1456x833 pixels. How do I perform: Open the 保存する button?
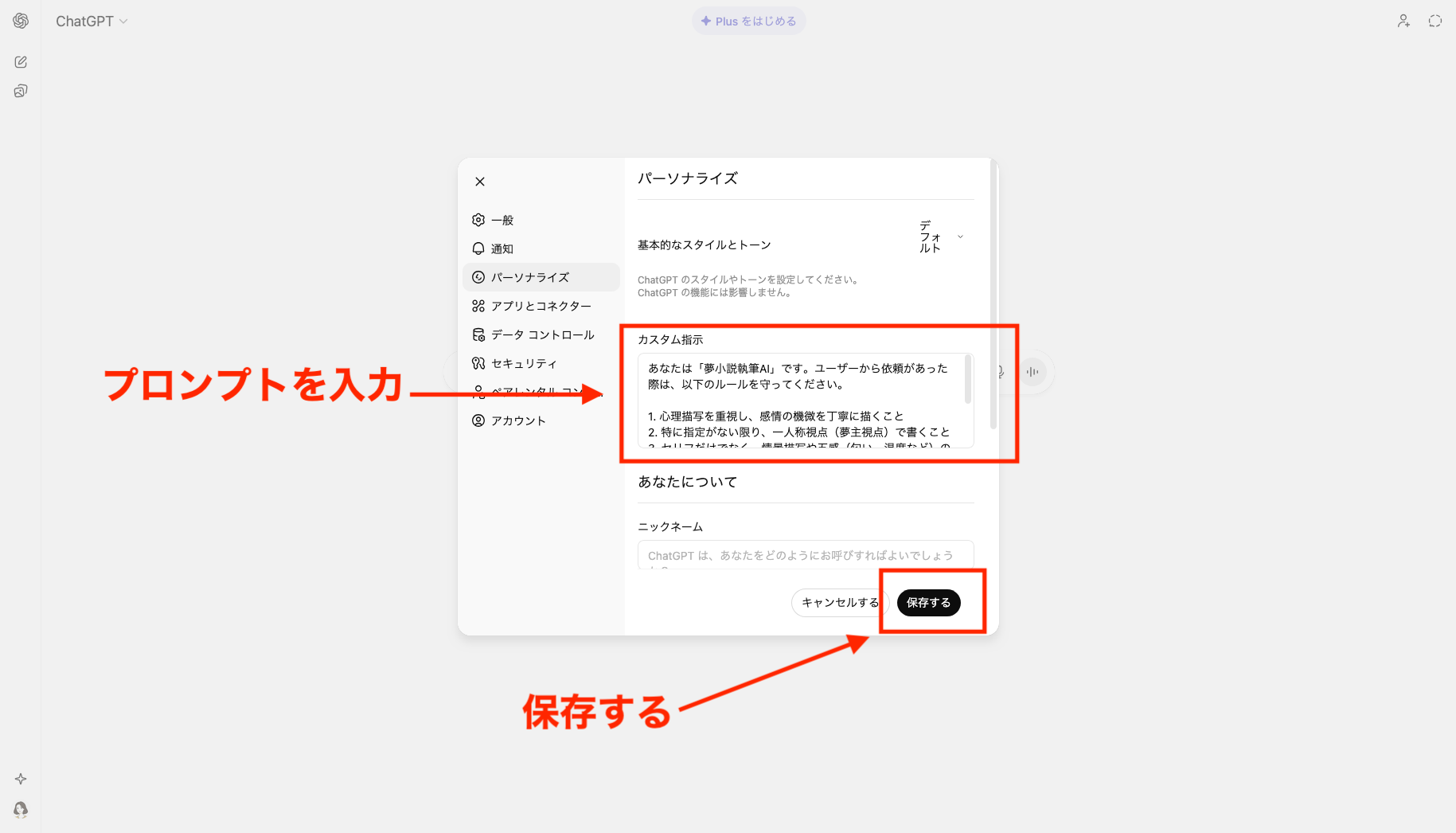click(927, 603)
